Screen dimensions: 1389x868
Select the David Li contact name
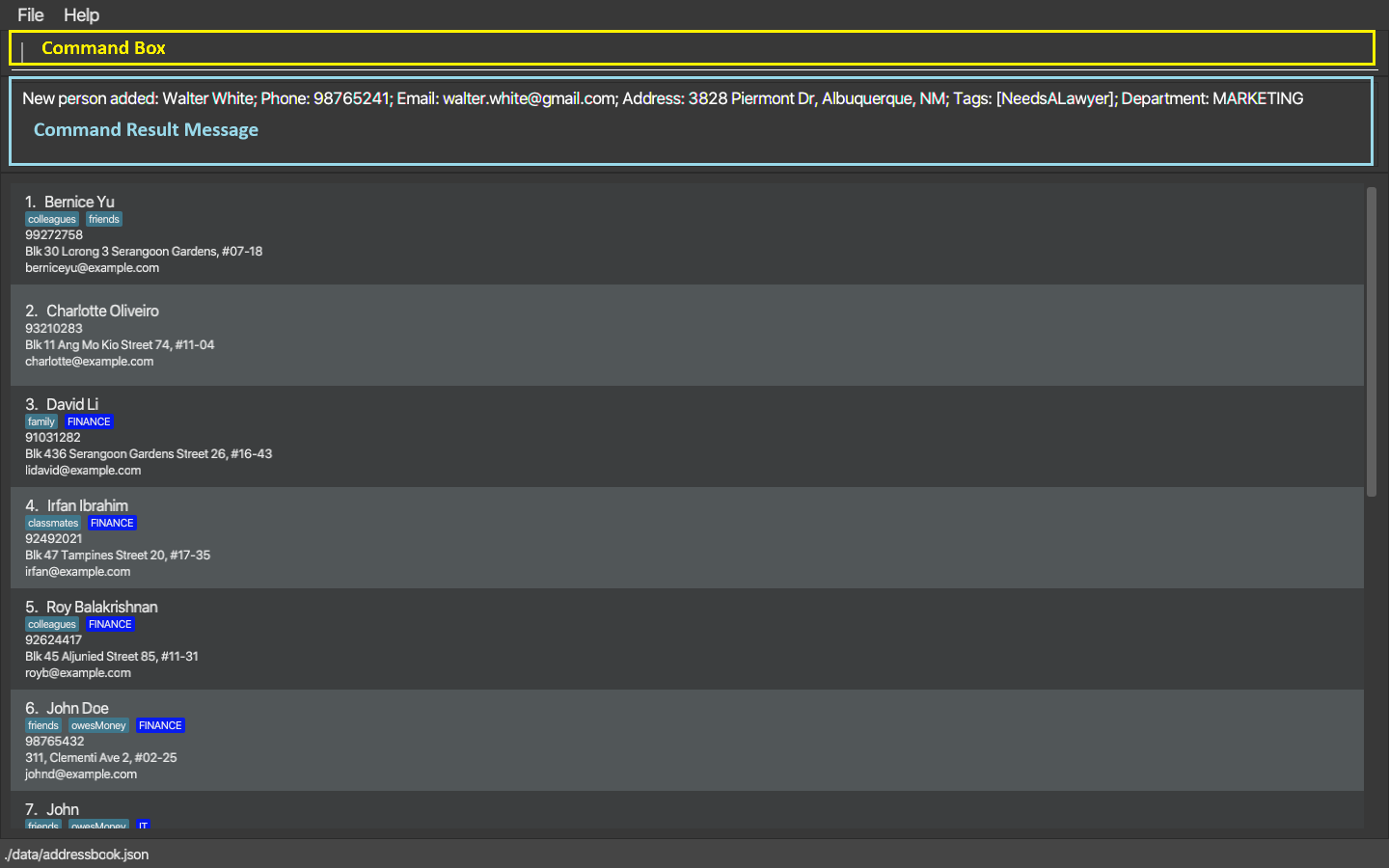point(72,404)
